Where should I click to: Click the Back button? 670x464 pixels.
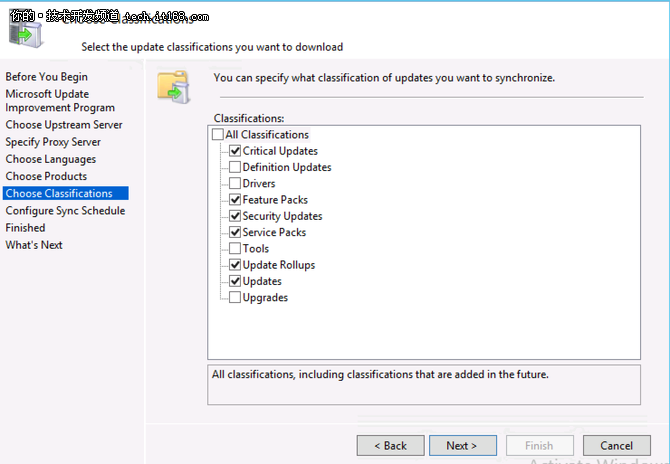click(x=391, y=446)
